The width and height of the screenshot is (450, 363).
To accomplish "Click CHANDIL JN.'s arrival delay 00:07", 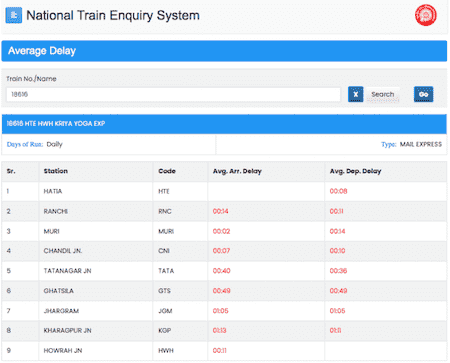I will [x=221, y=251].
